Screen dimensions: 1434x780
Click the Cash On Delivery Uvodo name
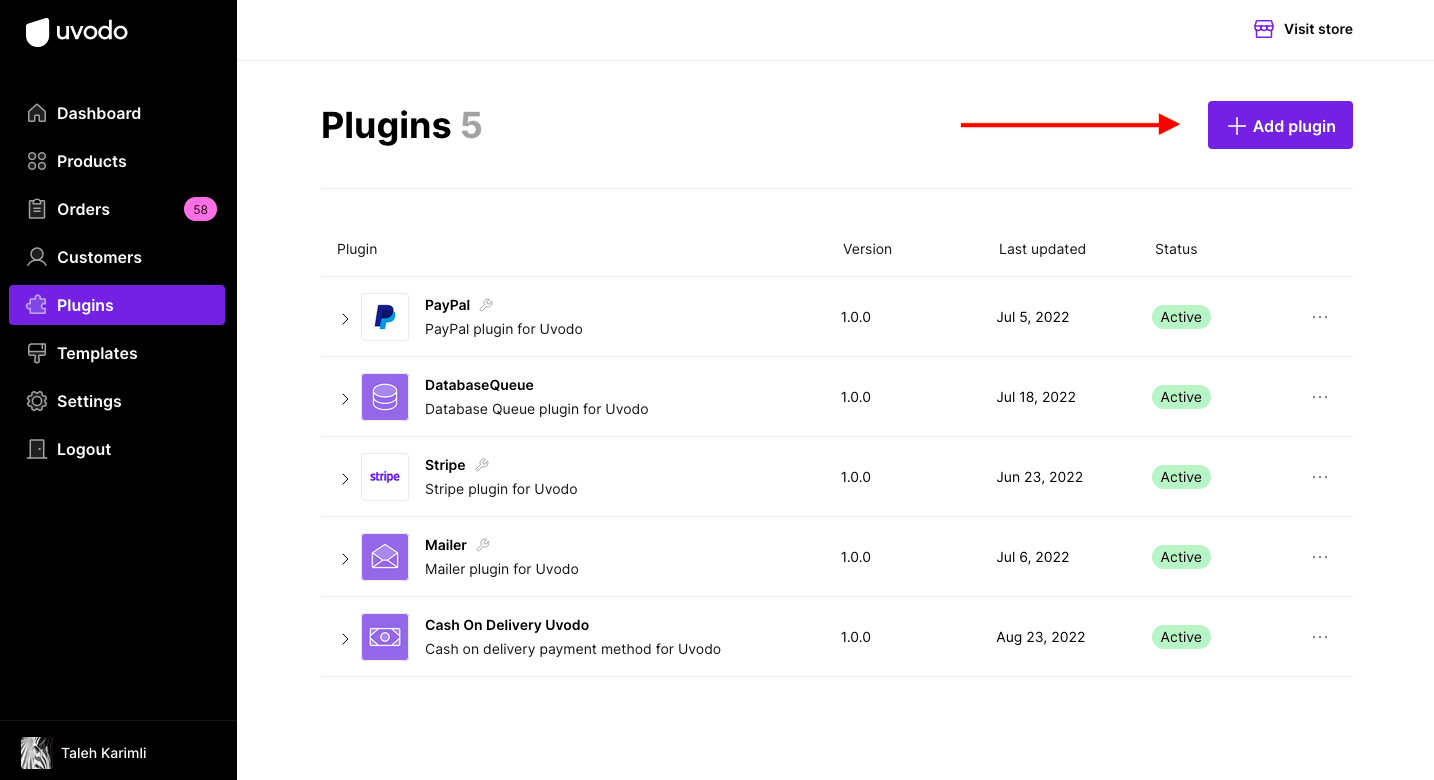[x=507, y=625]
